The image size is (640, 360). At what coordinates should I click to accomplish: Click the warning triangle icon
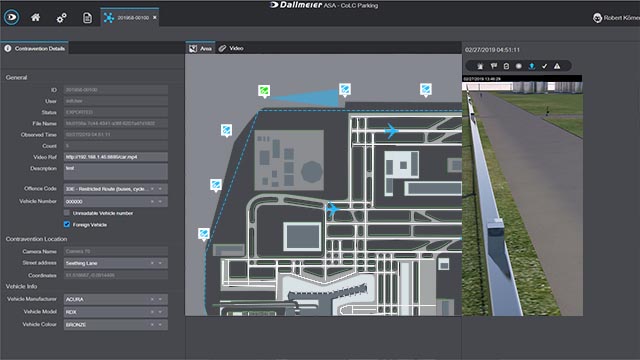(x=557, y=66)
